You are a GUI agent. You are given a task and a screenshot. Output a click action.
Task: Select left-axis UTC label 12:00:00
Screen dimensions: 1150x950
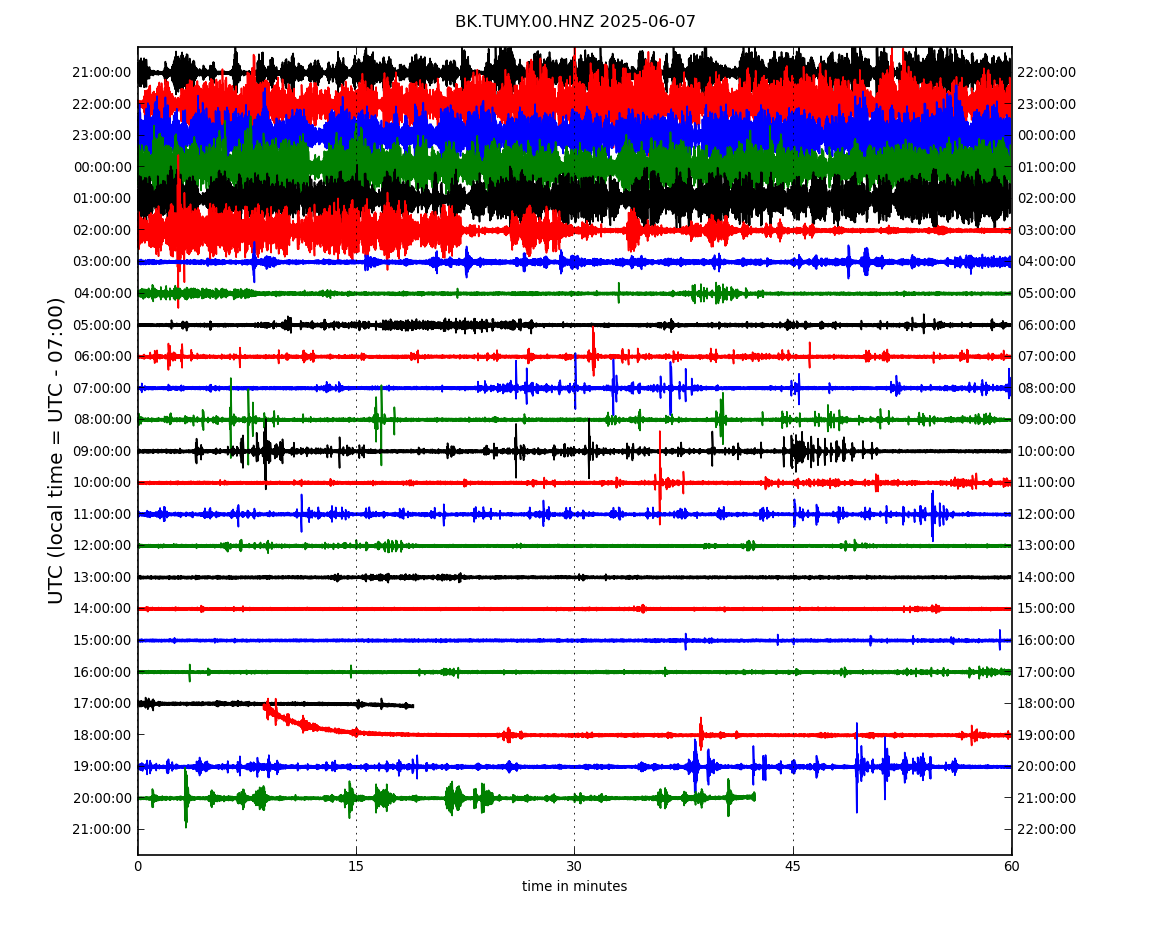102,546
